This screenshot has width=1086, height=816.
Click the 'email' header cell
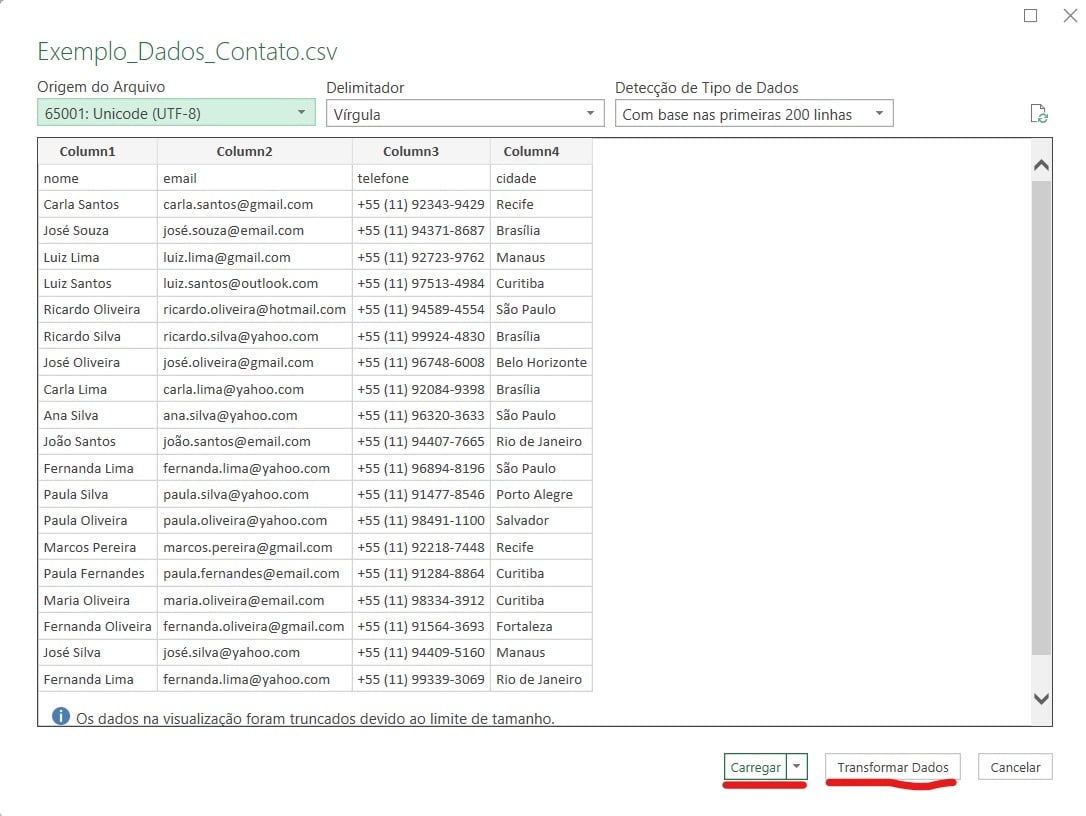click(x=255, y=178)
